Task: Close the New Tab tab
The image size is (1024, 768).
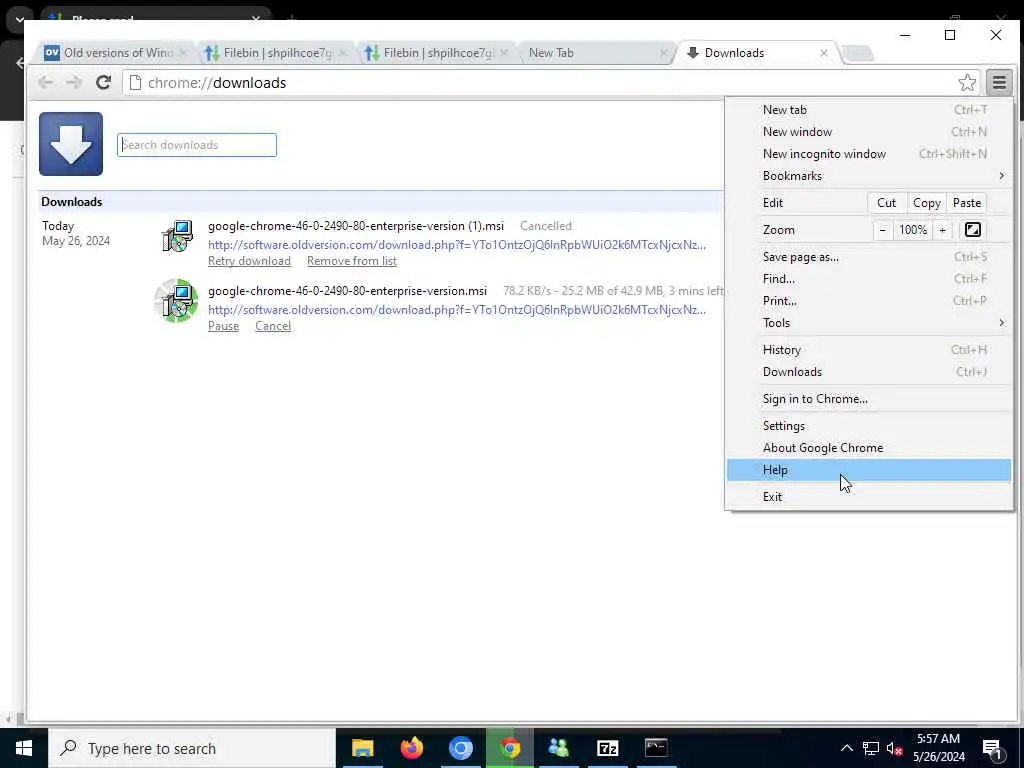Action: click(663, 53)
